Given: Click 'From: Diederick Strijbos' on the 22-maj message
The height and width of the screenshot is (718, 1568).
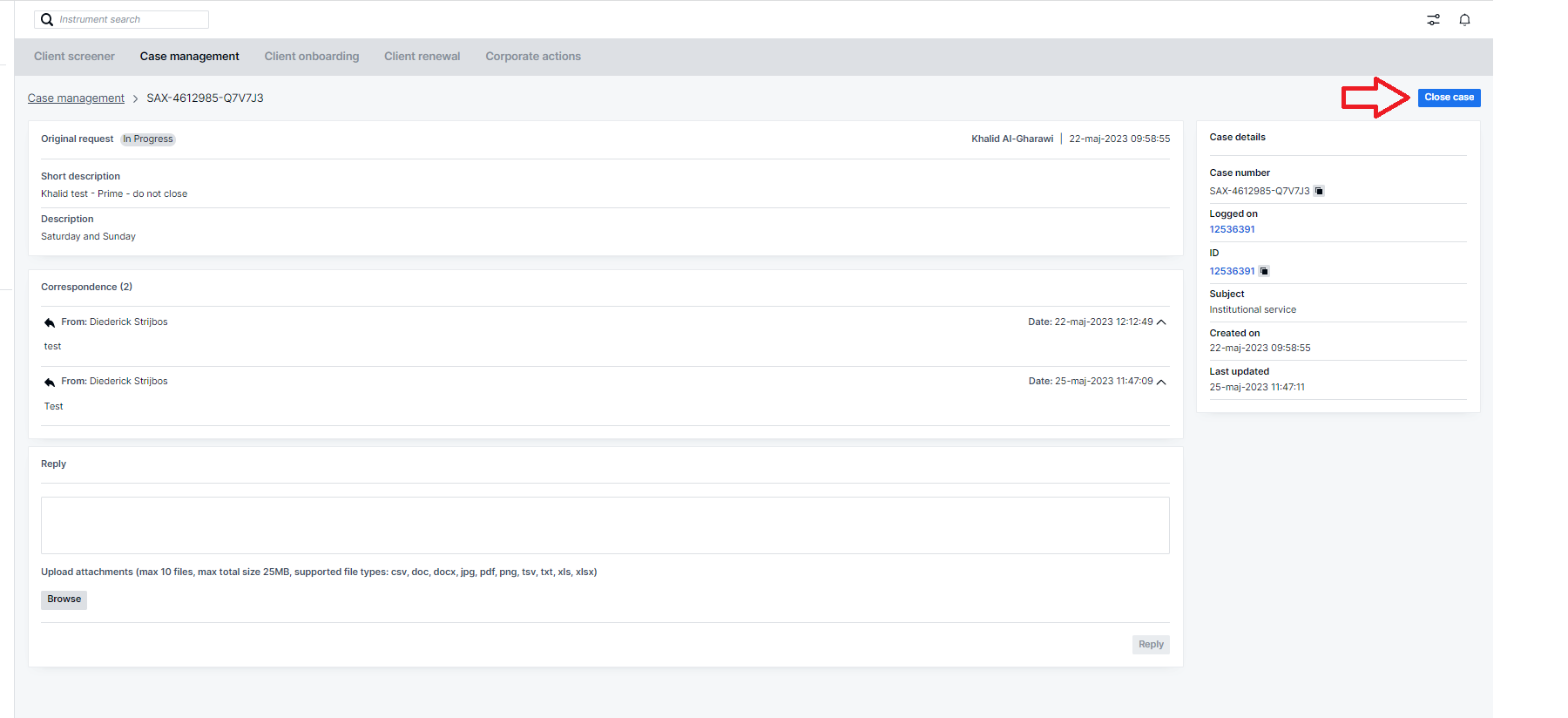Looking at the screenshot, I should point(114,322).
